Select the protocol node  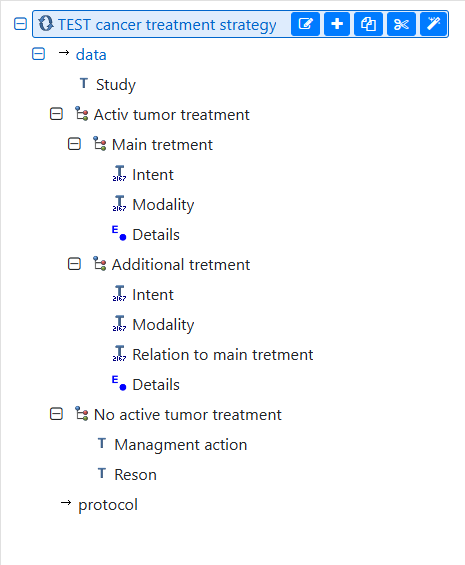[x=108, y=504]
